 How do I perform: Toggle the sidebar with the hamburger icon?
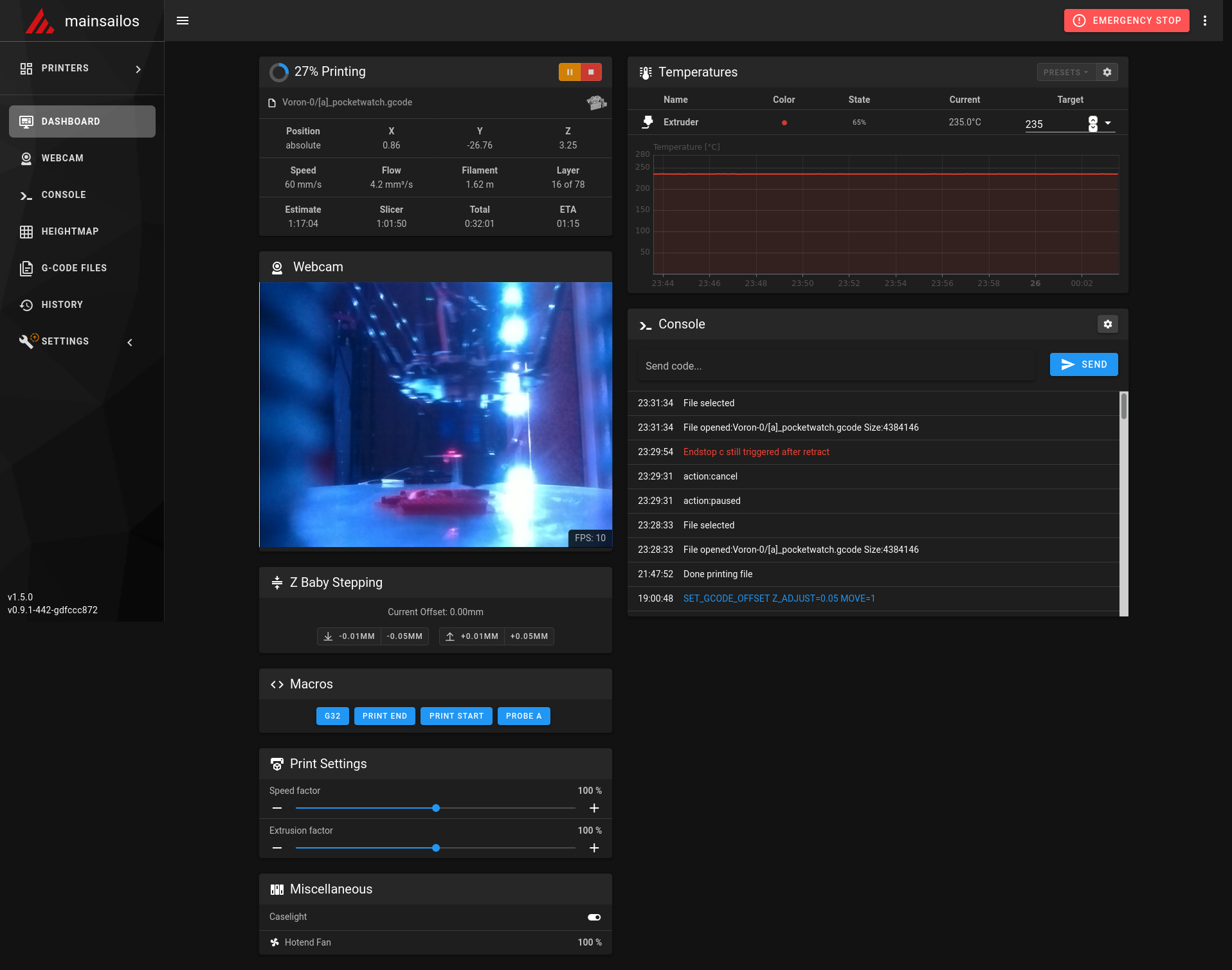click(x=183, y=21)
